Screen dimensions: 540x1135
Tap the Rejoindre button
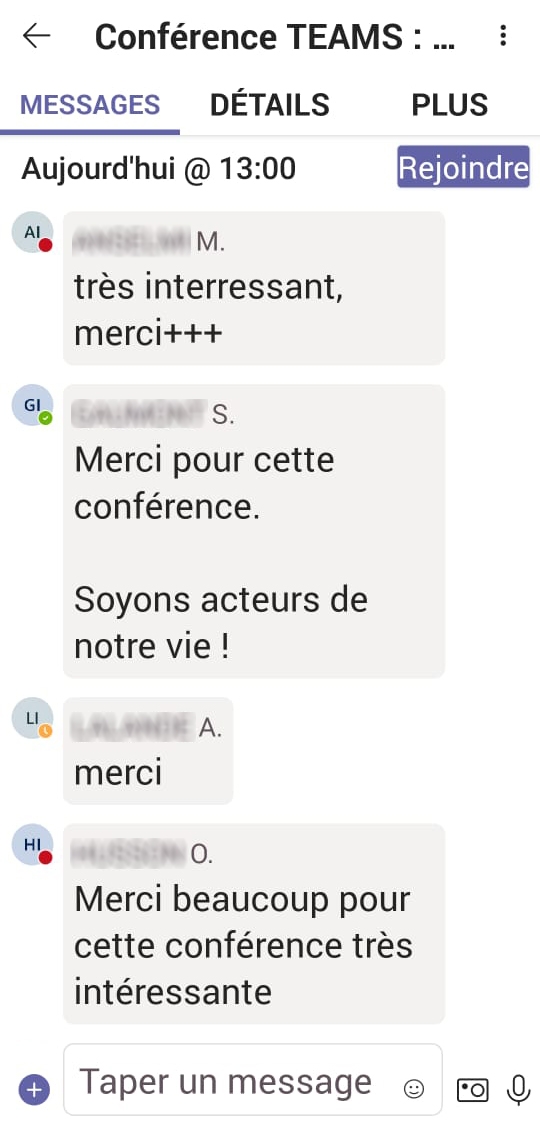pyautogui.click(x=463, y=167)
